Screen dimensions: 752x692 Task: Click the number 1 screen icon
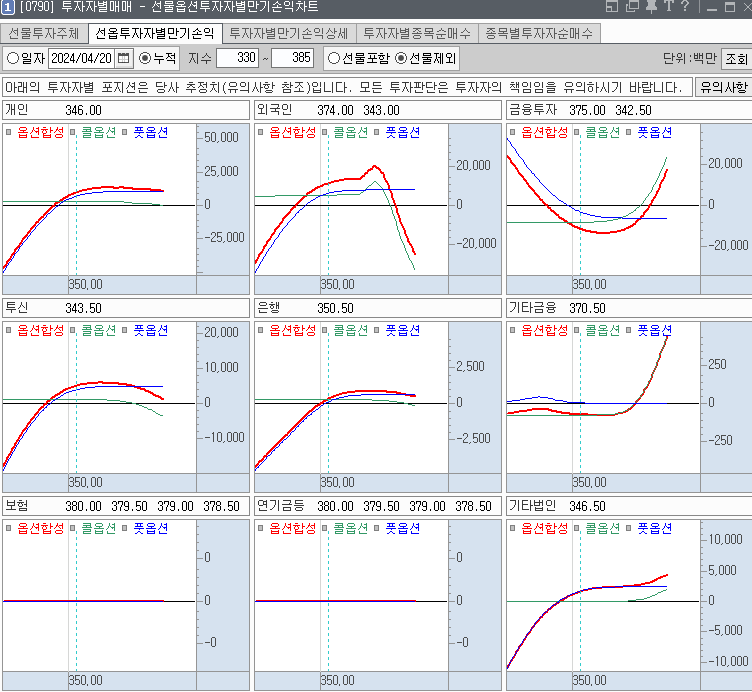point(8,8)
